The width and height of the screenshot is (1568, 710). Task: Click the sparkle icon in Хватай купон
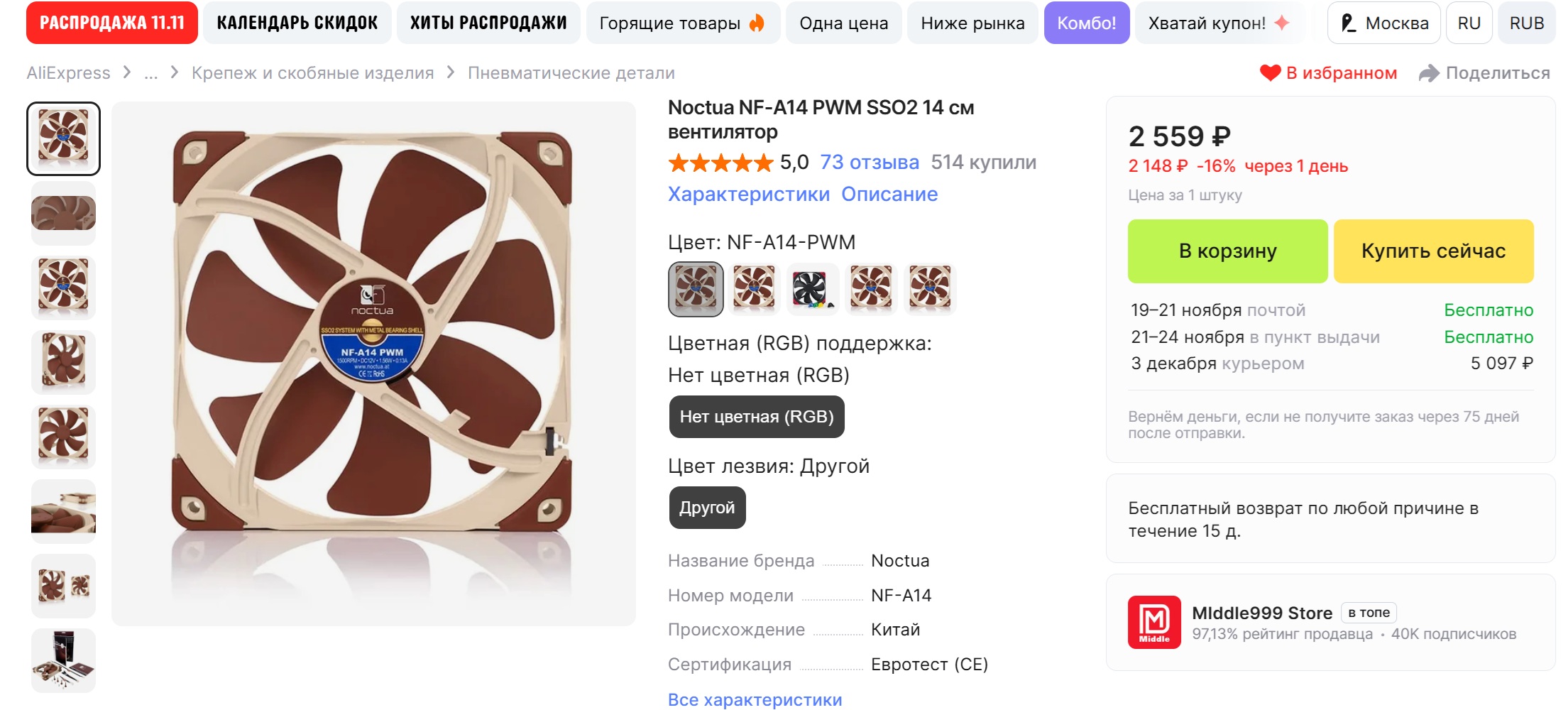click(1282, 23)
